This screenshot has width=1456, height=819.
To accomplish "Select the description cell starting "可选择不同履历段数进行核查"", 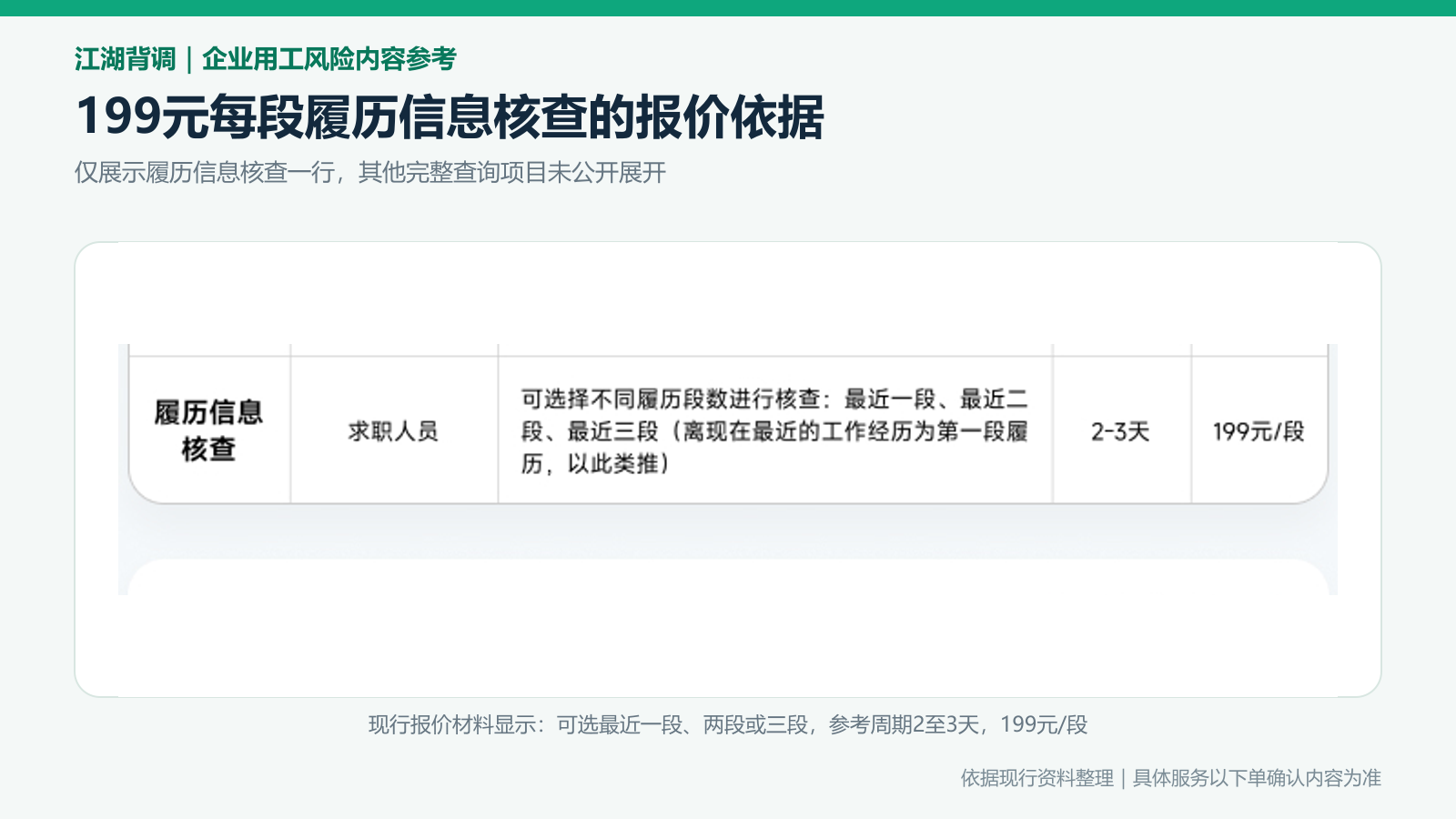I will click(775, 430).
